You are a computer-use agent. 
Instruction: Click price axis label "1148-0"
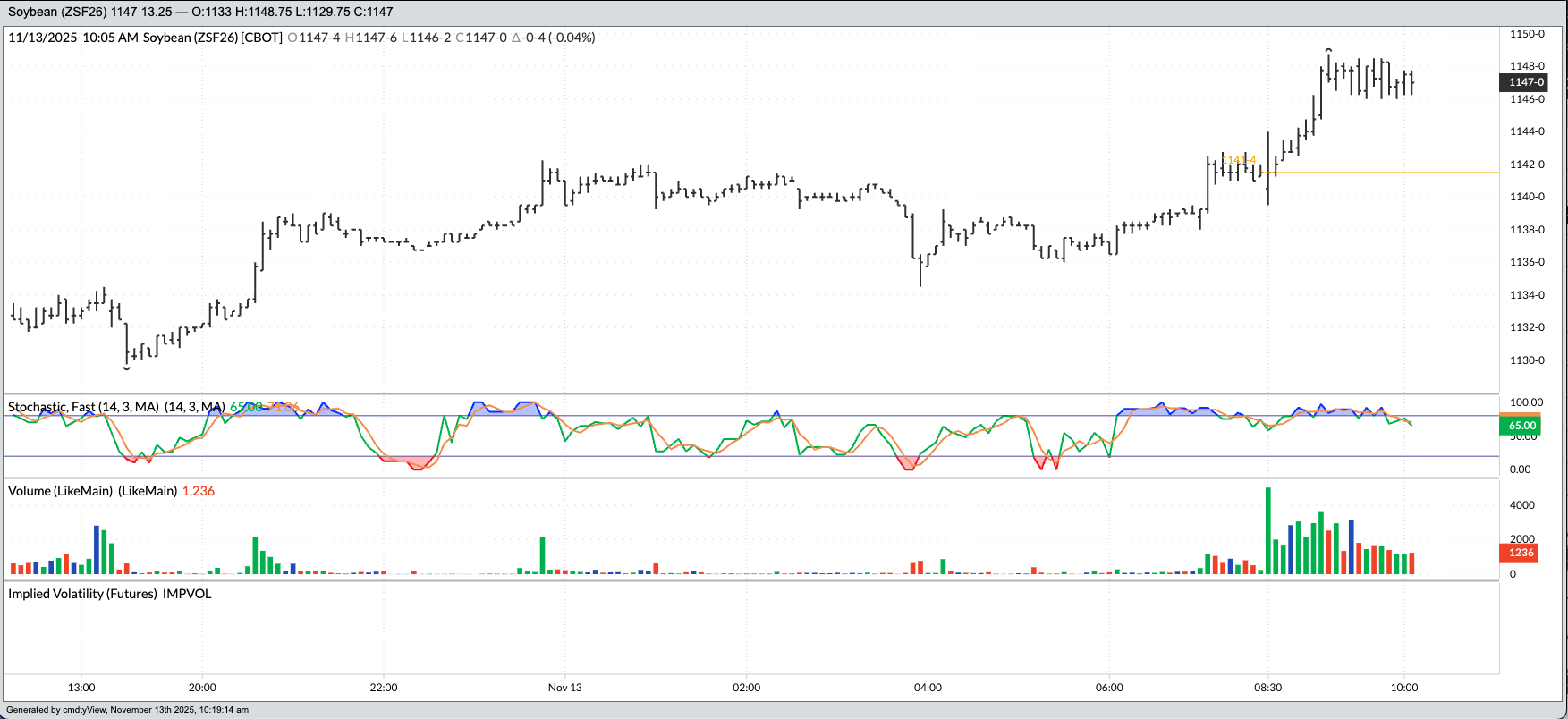1527,66
